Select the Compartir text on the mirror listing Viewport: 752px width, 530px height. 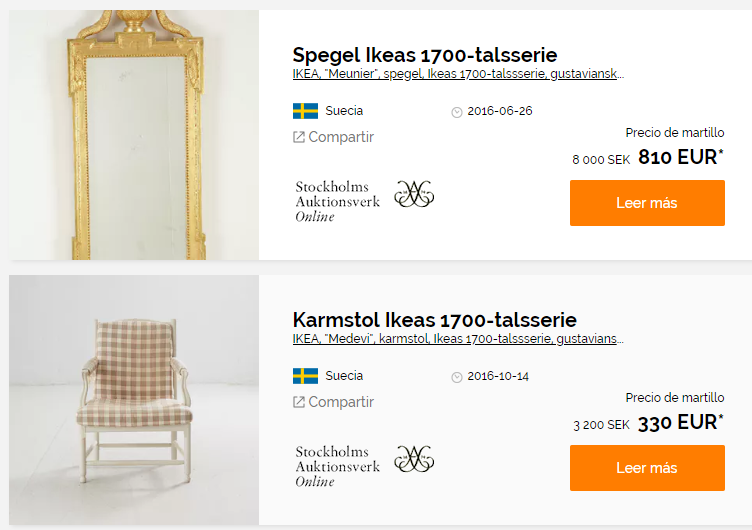click(341, 137)
